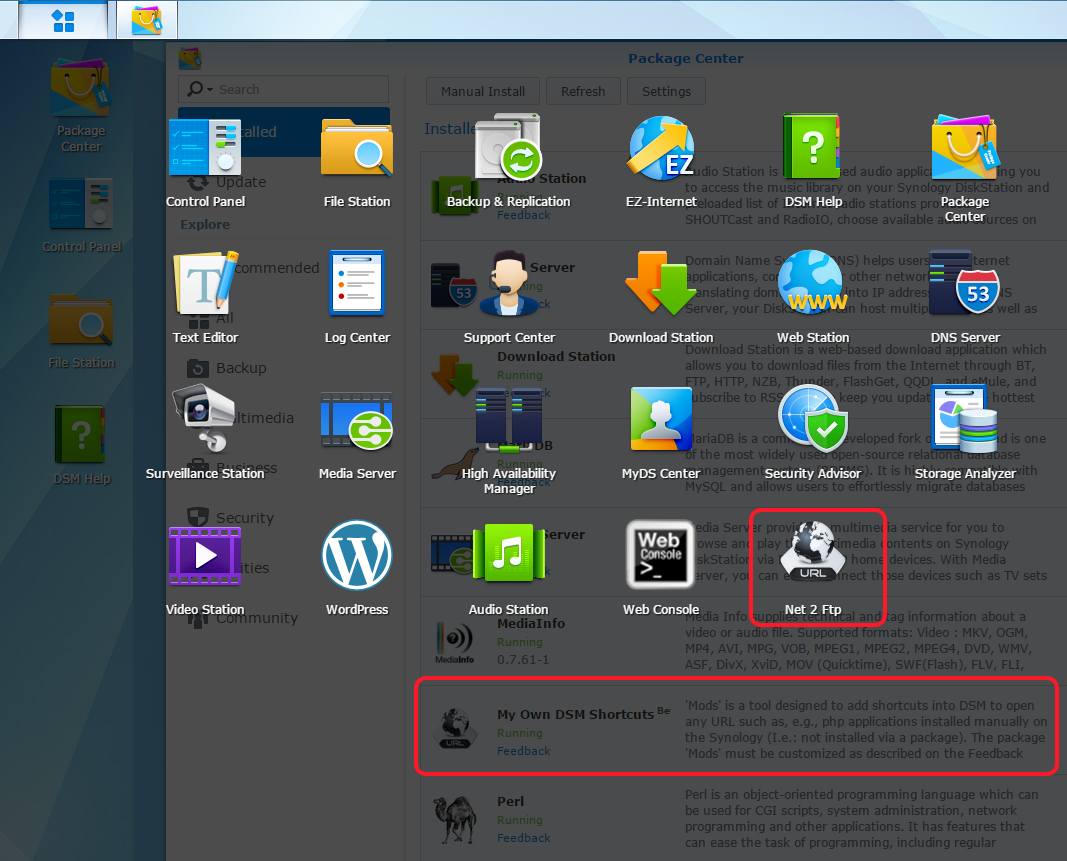Launch the WordPress app
The image size is (1067, 861).
click(x=357, y=569)
